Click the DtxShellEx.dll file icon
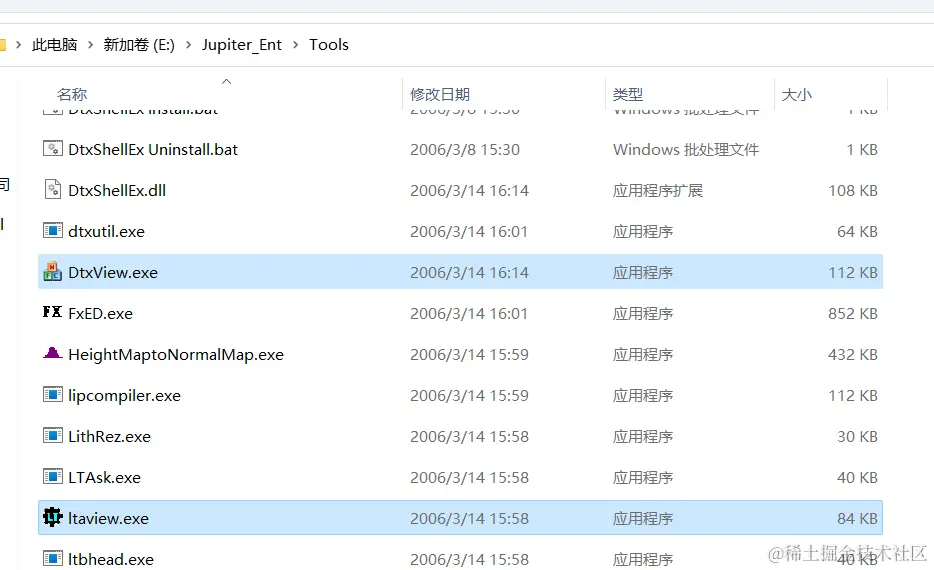Screen dimensions: 934x570 [x=52, y=189]
